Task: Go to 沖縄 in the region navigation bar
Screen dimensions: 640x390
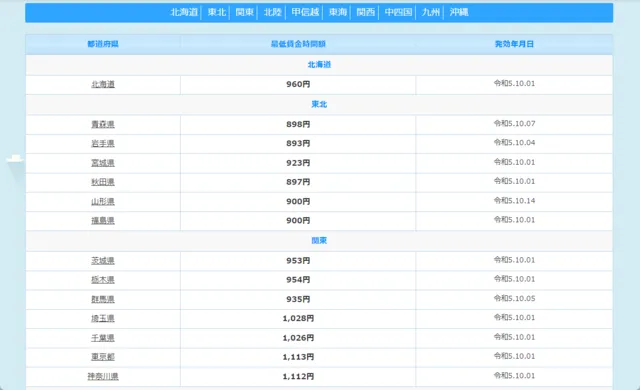Action: [459, 12]
